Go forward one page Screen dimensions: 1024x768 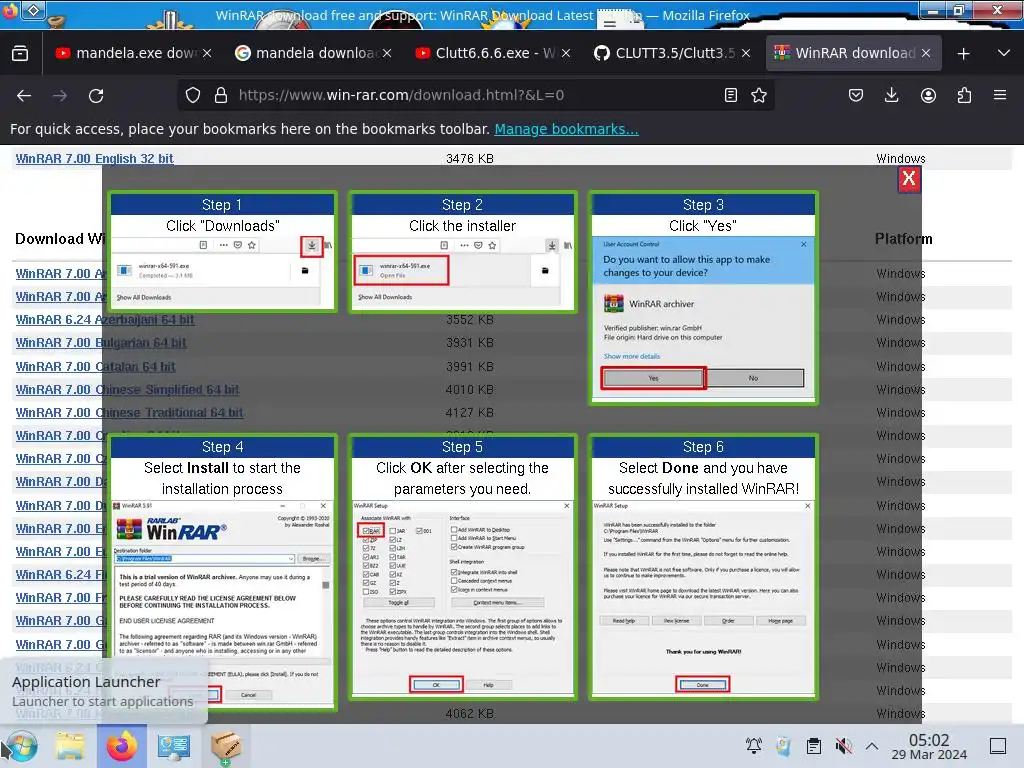click(x=60, y=95)
